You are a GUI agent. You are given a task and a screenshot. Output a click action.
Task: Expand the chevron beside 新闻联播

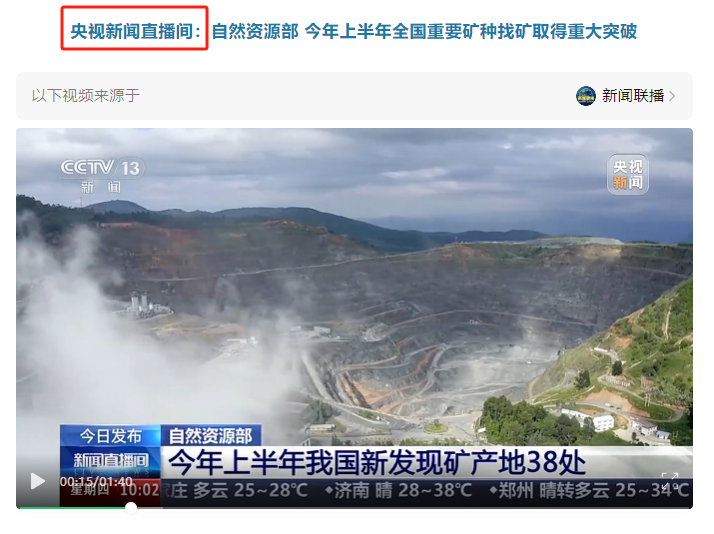[672, 96]
